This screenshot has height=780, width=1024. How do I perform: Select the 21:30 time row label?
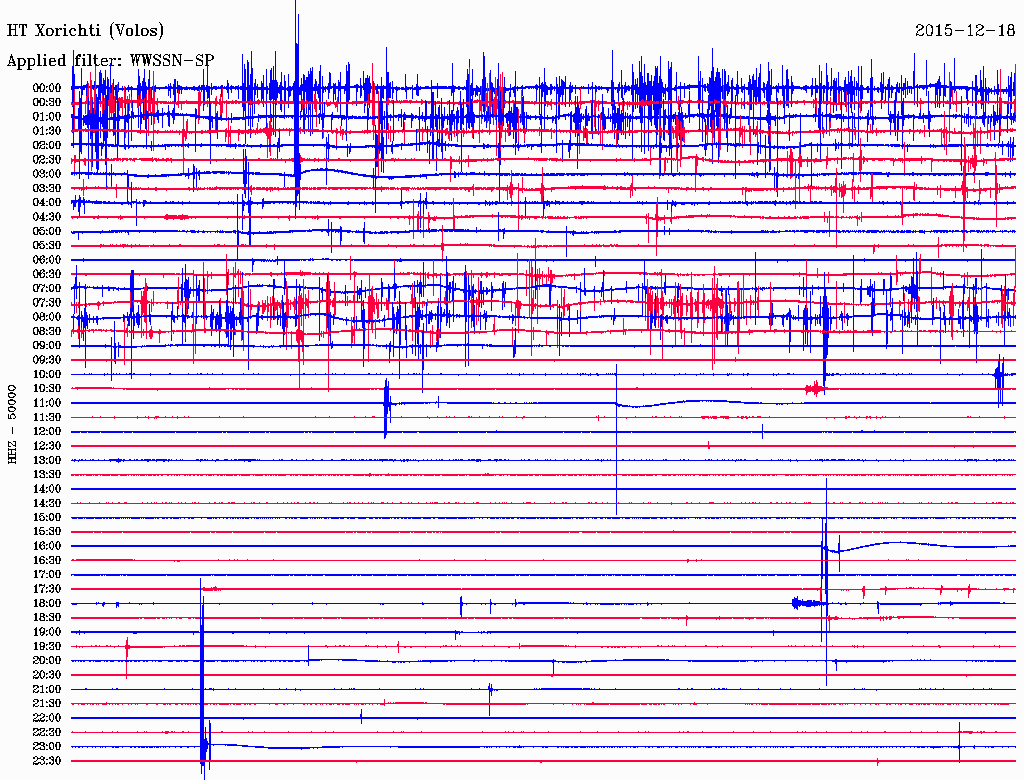click(x=47, y=704)
